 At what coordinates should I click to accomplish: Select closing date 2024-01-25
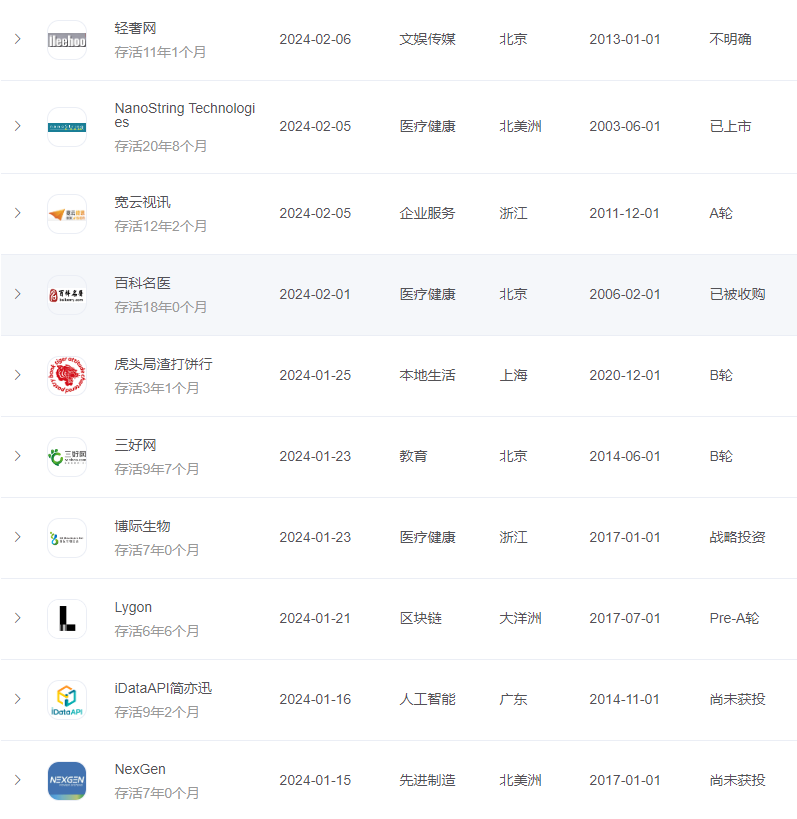click(315, 375)
